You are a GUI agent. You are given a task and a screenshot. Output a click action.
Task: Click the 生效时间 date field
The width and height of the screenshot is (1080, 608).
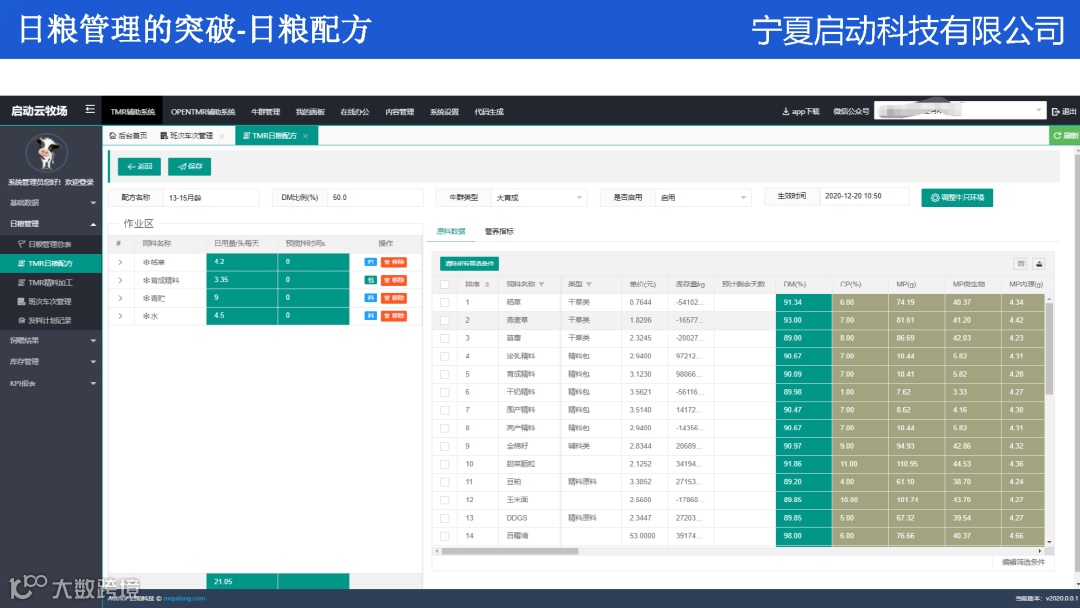864,196
